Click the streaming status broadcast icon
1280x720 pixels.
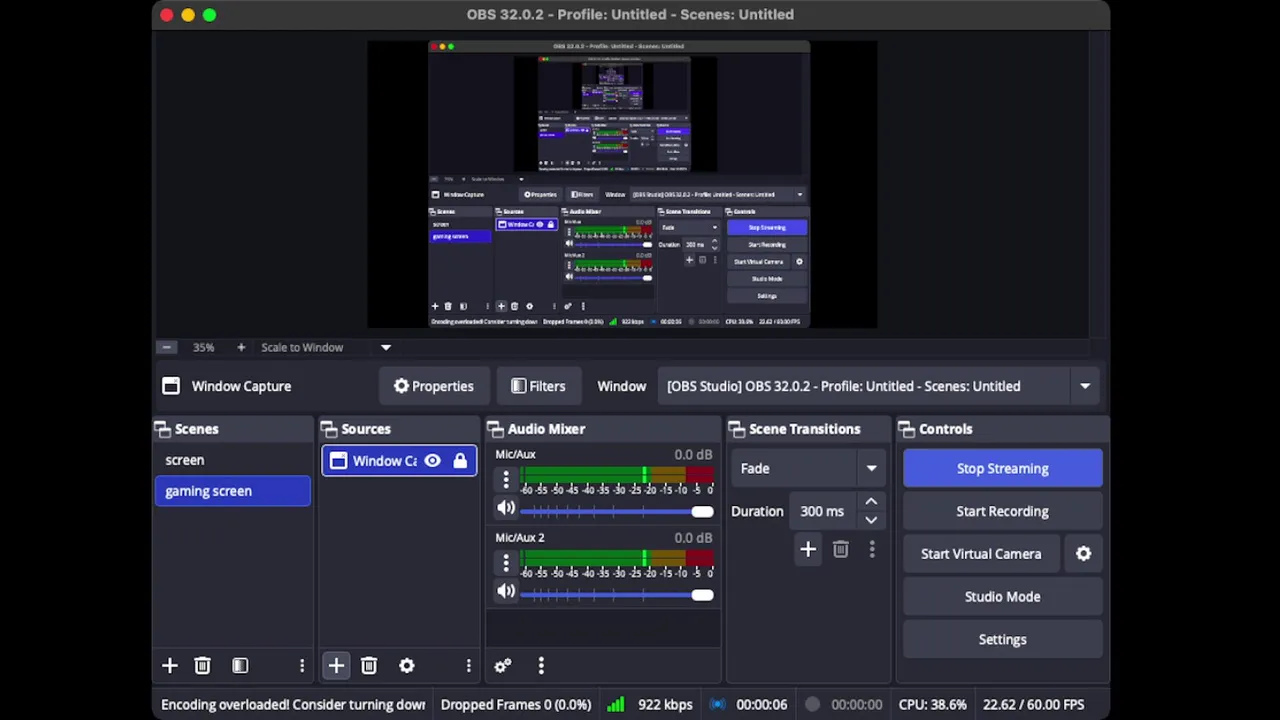(717, 705)
